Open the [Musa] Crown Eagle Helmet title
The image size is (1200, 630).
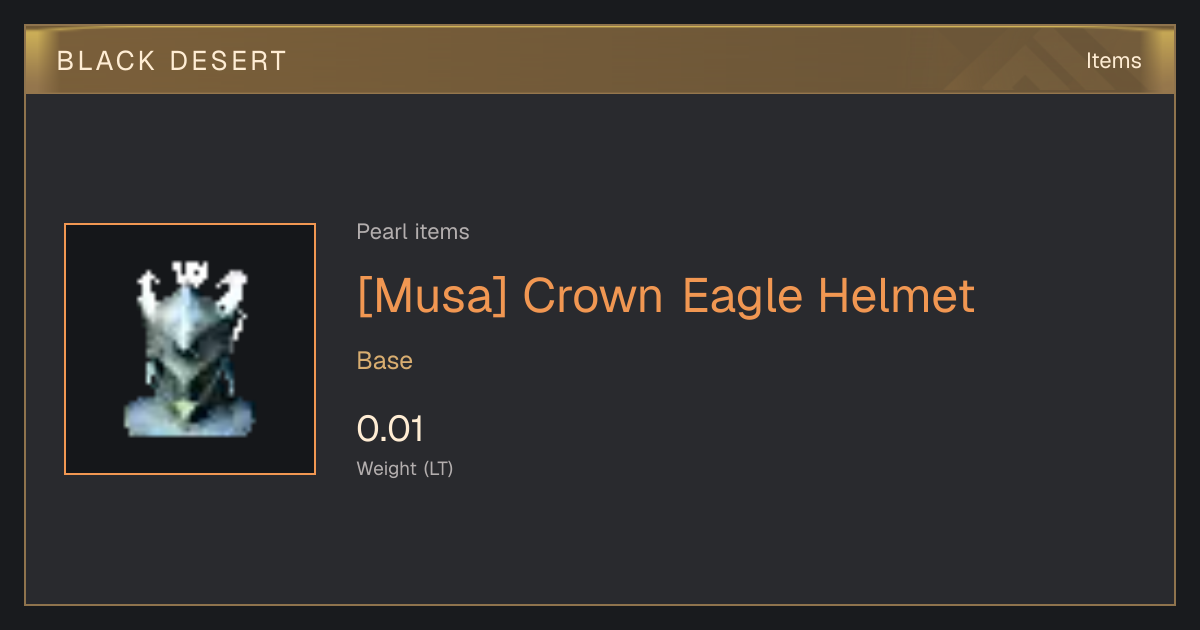tap(666, 296)
